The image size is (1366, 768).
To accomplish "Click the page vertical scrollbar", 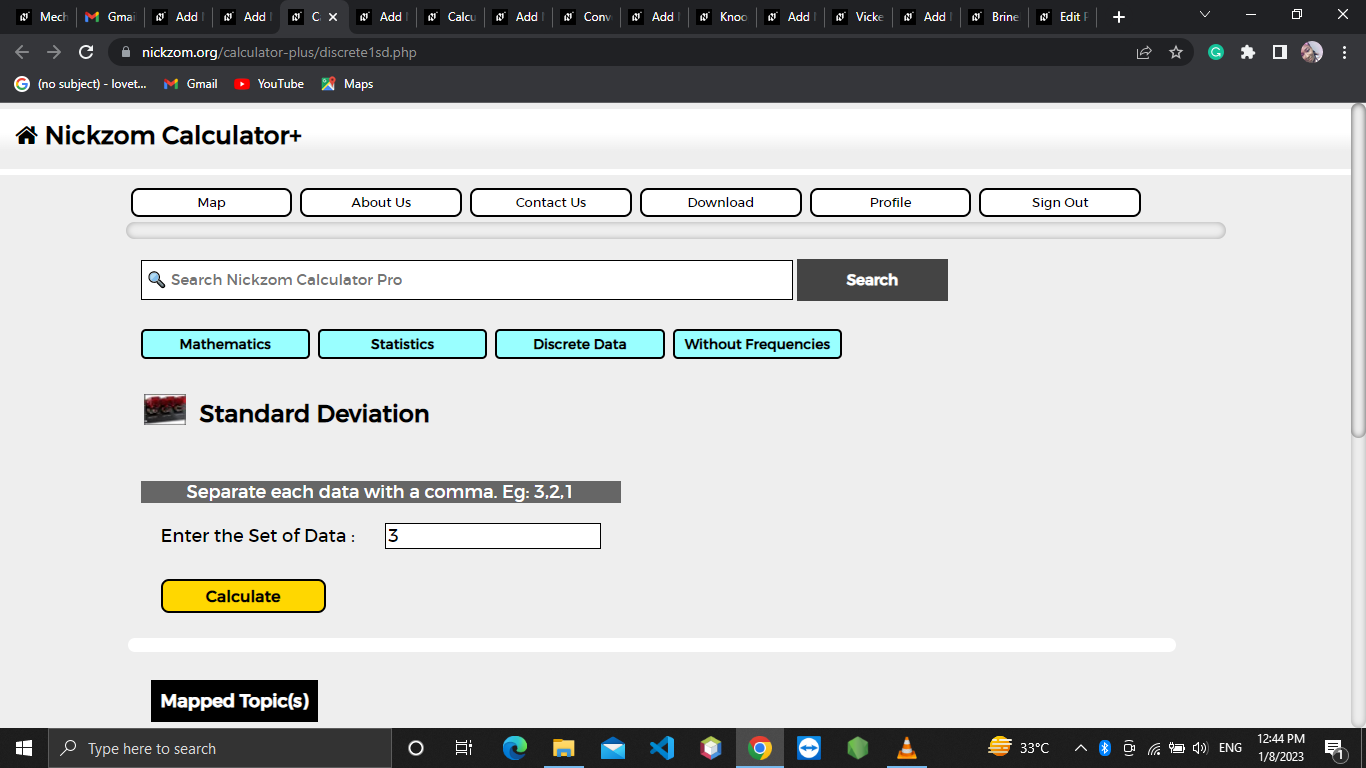I will 1358,270.
